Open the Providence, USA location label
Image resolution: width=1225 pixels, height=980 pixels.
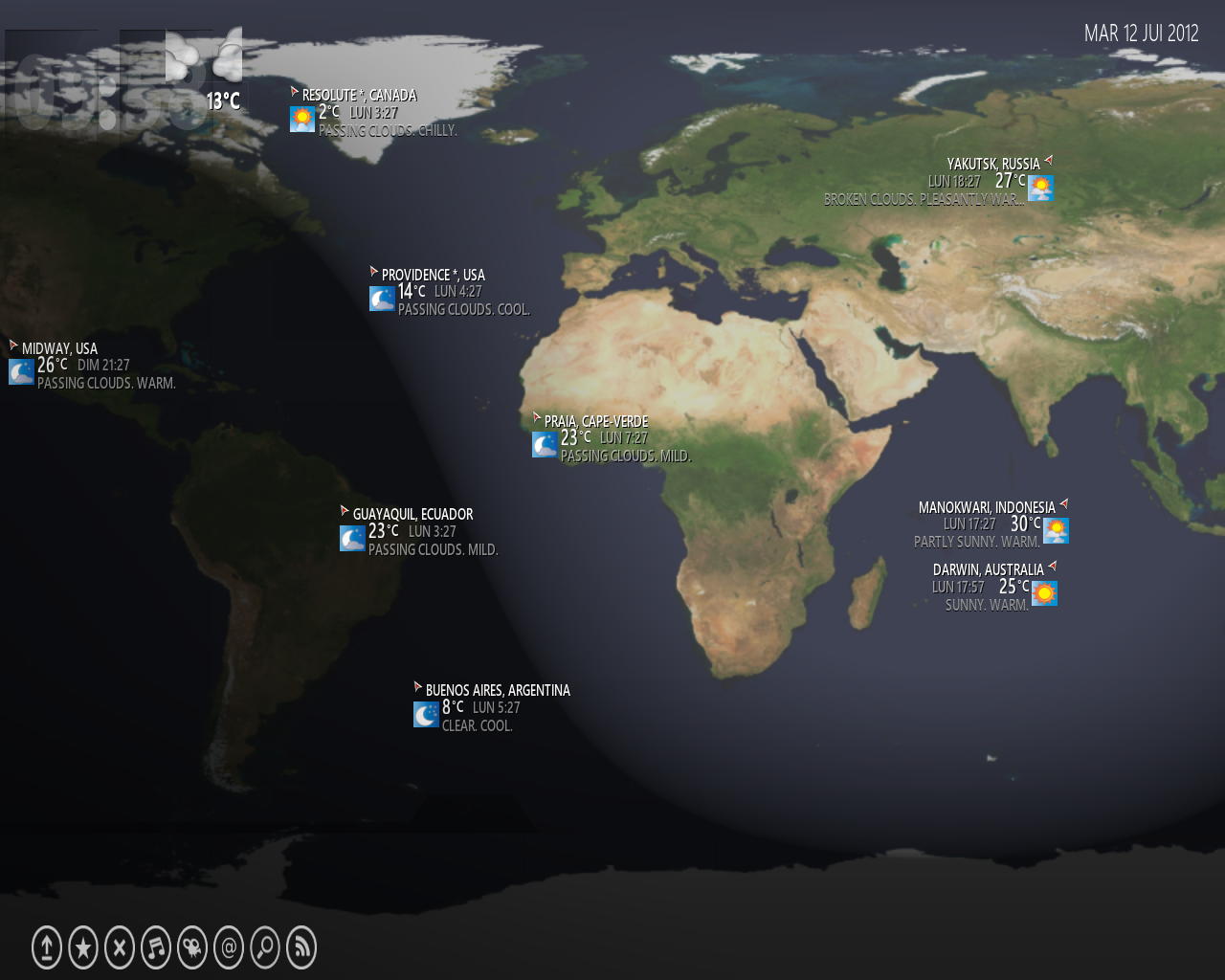click(433, 275)
